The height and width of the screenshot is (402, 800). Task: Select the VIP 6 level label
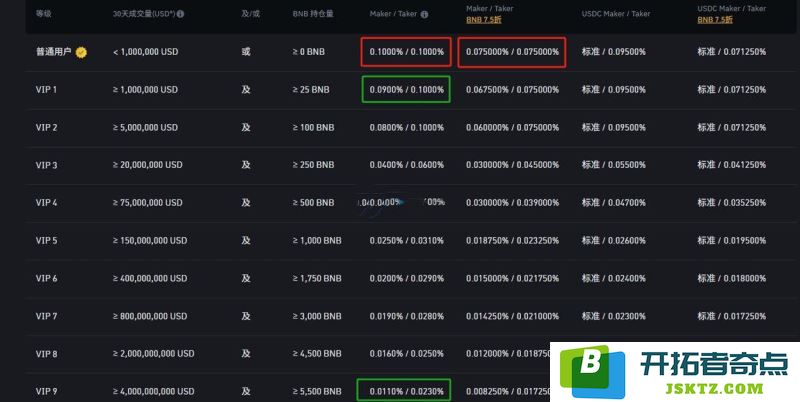tap(46, 278)
